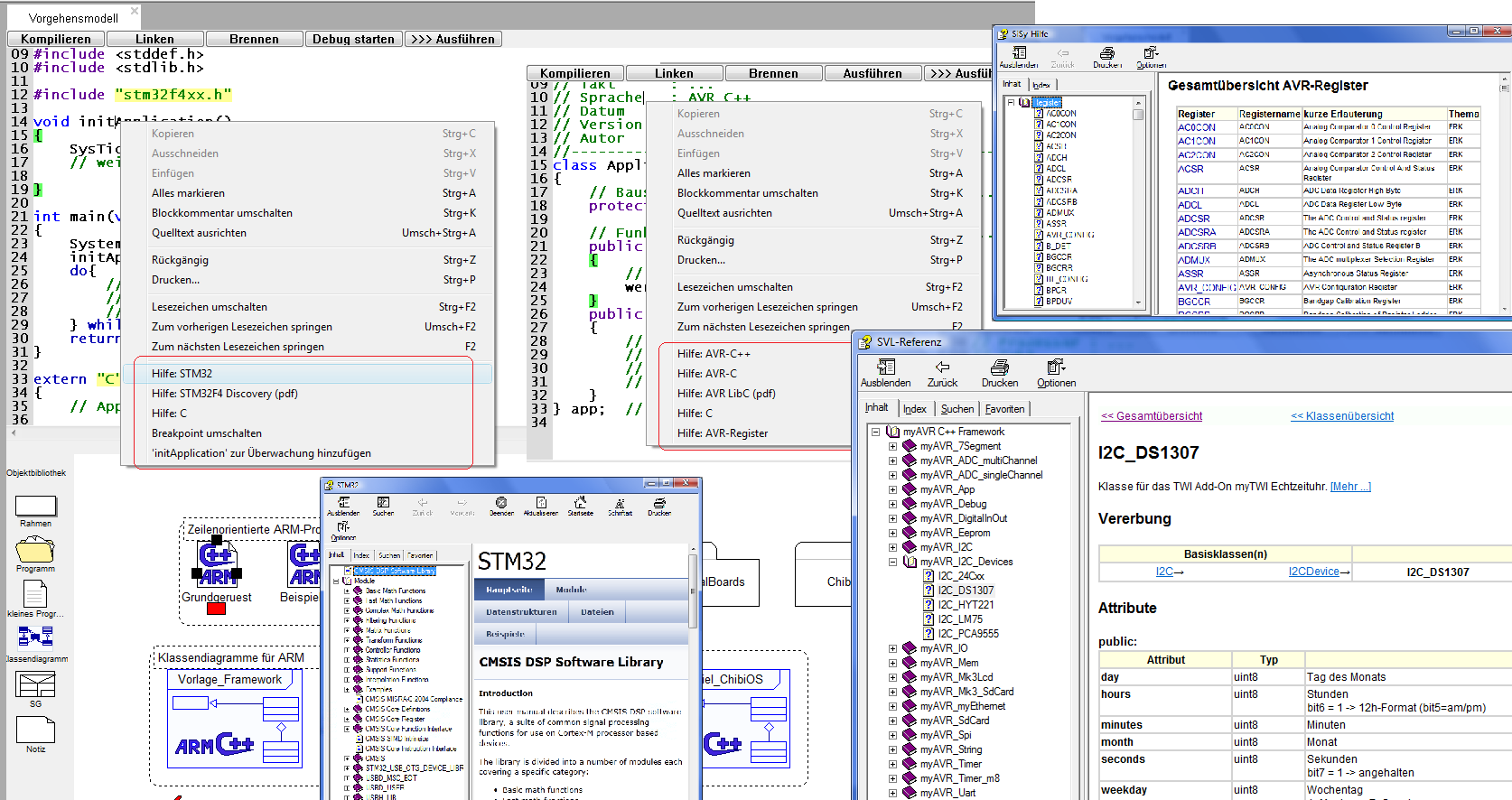Select the Klassendiagramm object in library
Viewport: 1512px width, 800px height.
(x=35, y=637)
